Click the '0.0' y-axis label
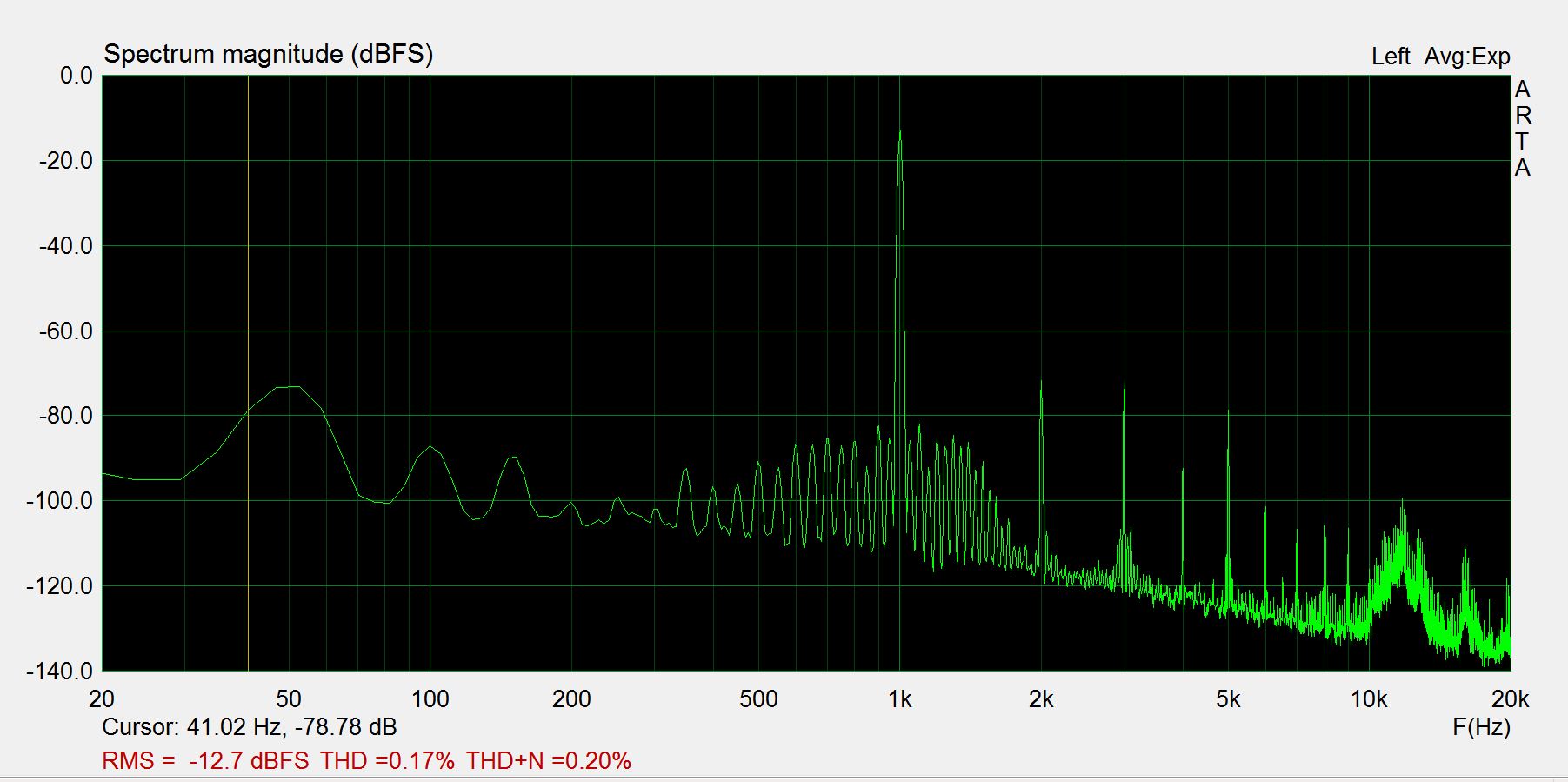The height and width of the screenshot is (782, 1568). click(77, 76)
